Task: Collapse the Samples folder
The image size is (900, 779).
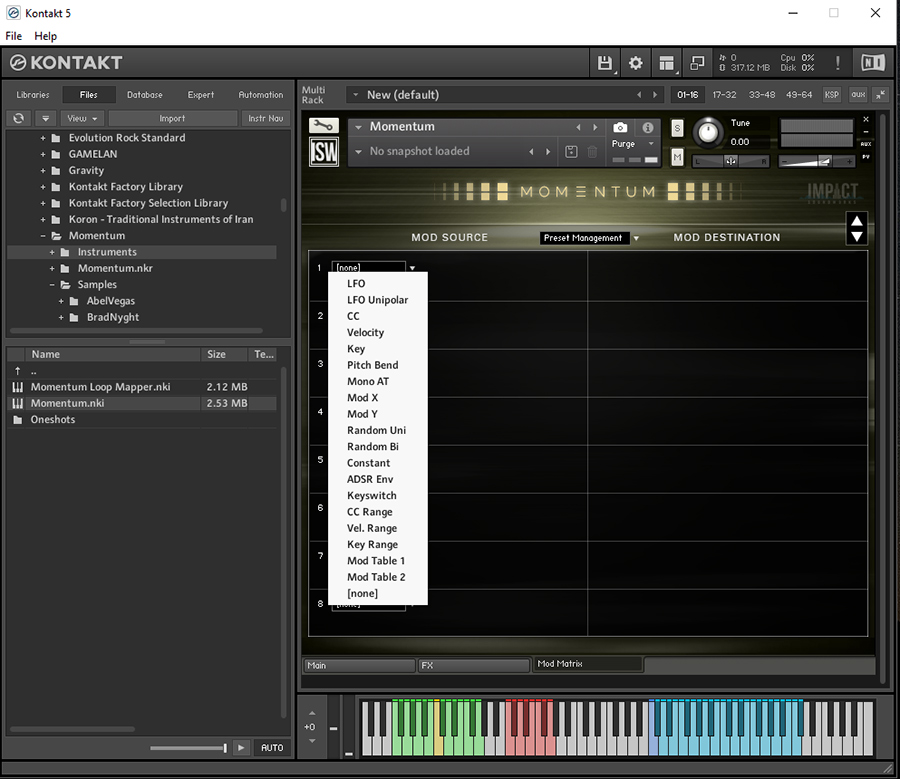Action: (52, 285)
